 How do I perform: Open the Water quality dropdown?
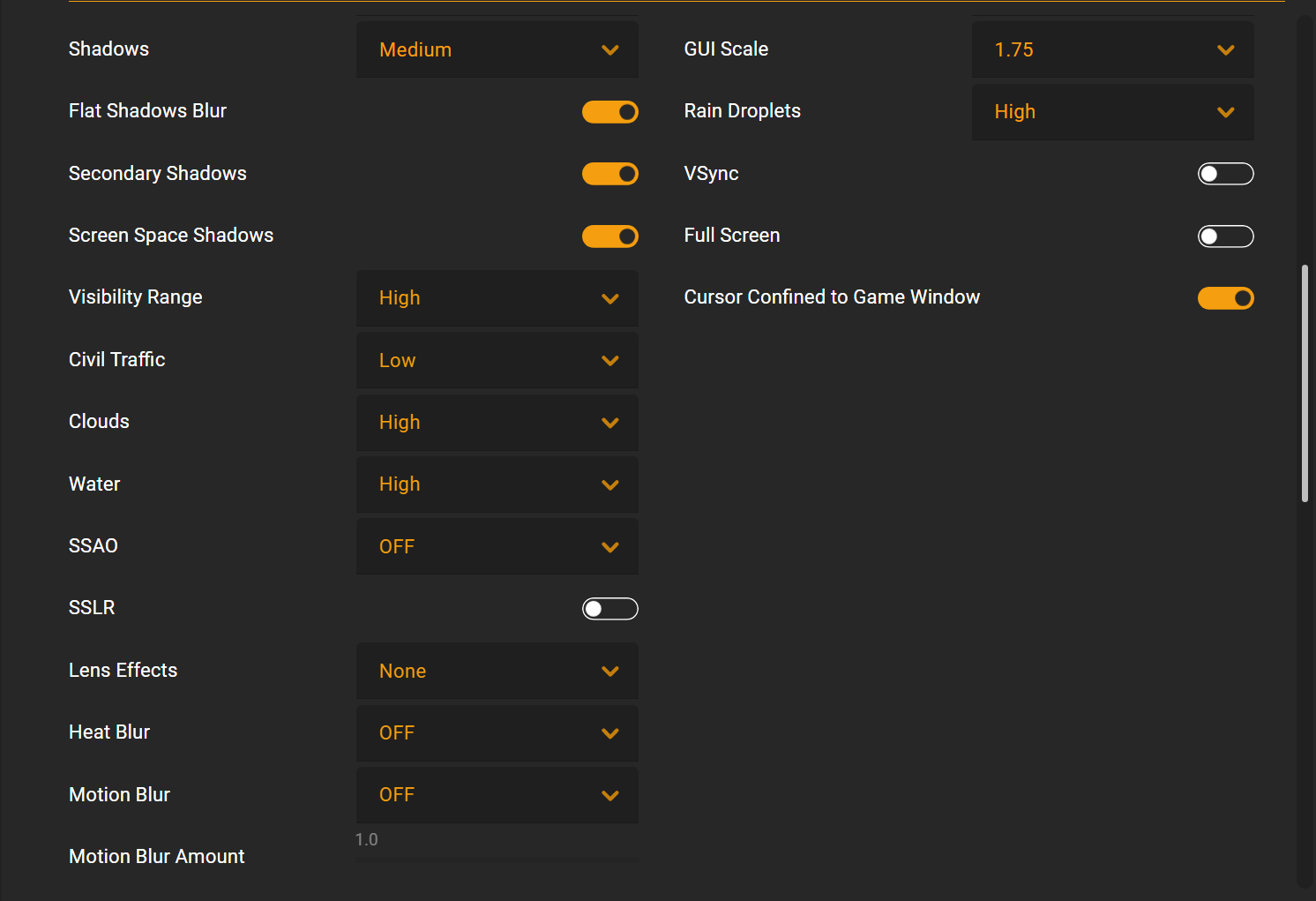[497, 484]
